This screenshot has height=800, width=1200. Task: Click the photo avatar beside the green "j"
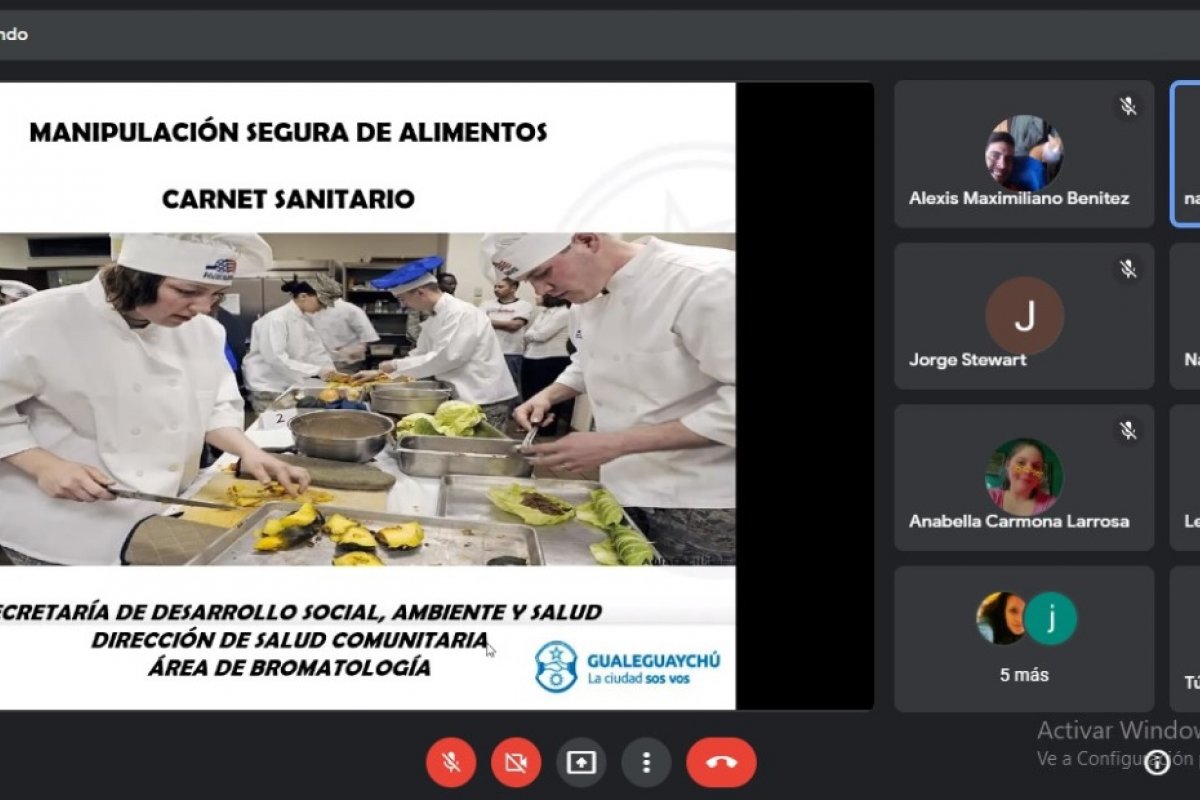(1001, 618)
